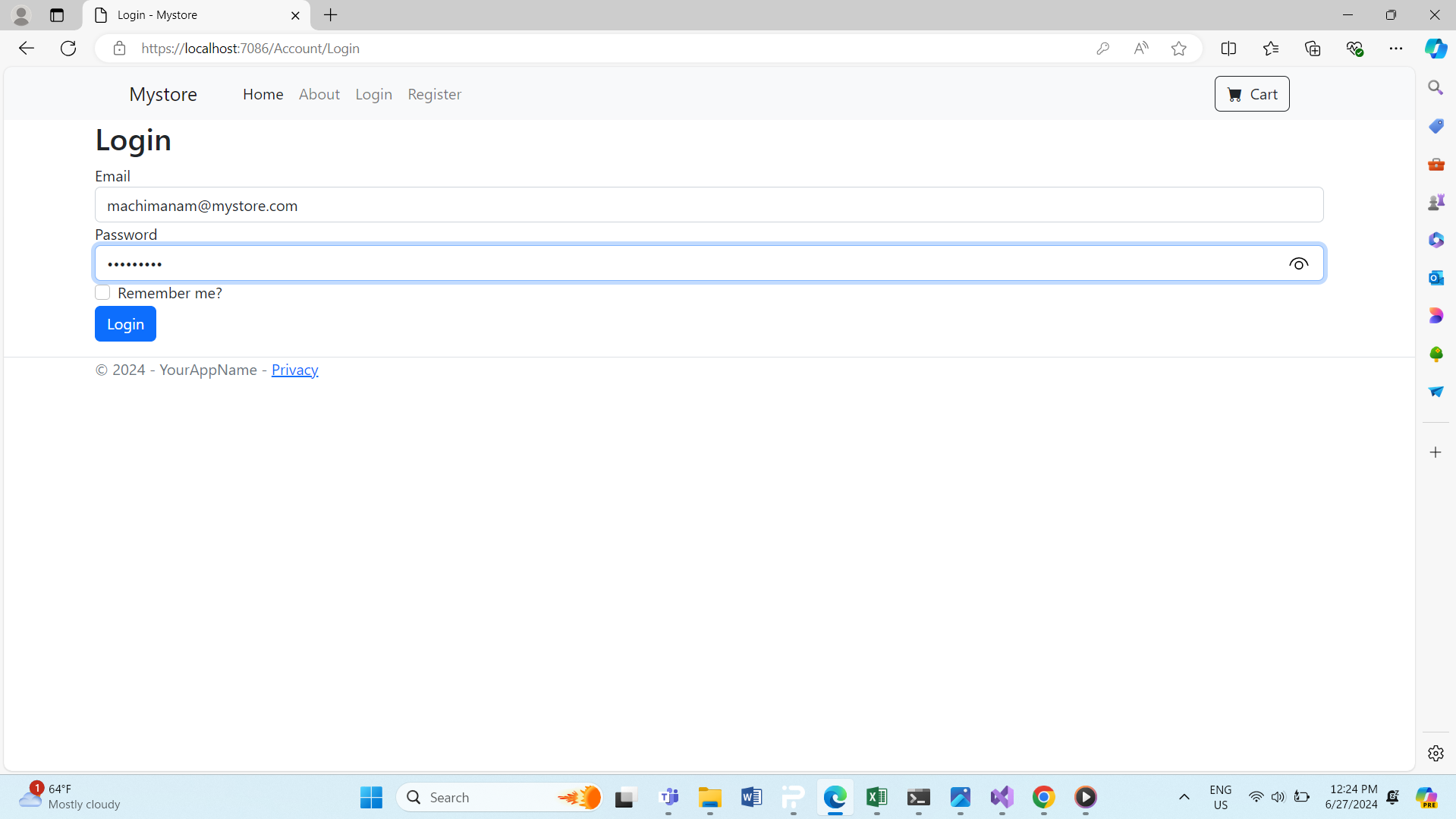1456x819 pixels.
Task: Open Copilot in the Edge toolbar
Action: [x=1436, y=49]
